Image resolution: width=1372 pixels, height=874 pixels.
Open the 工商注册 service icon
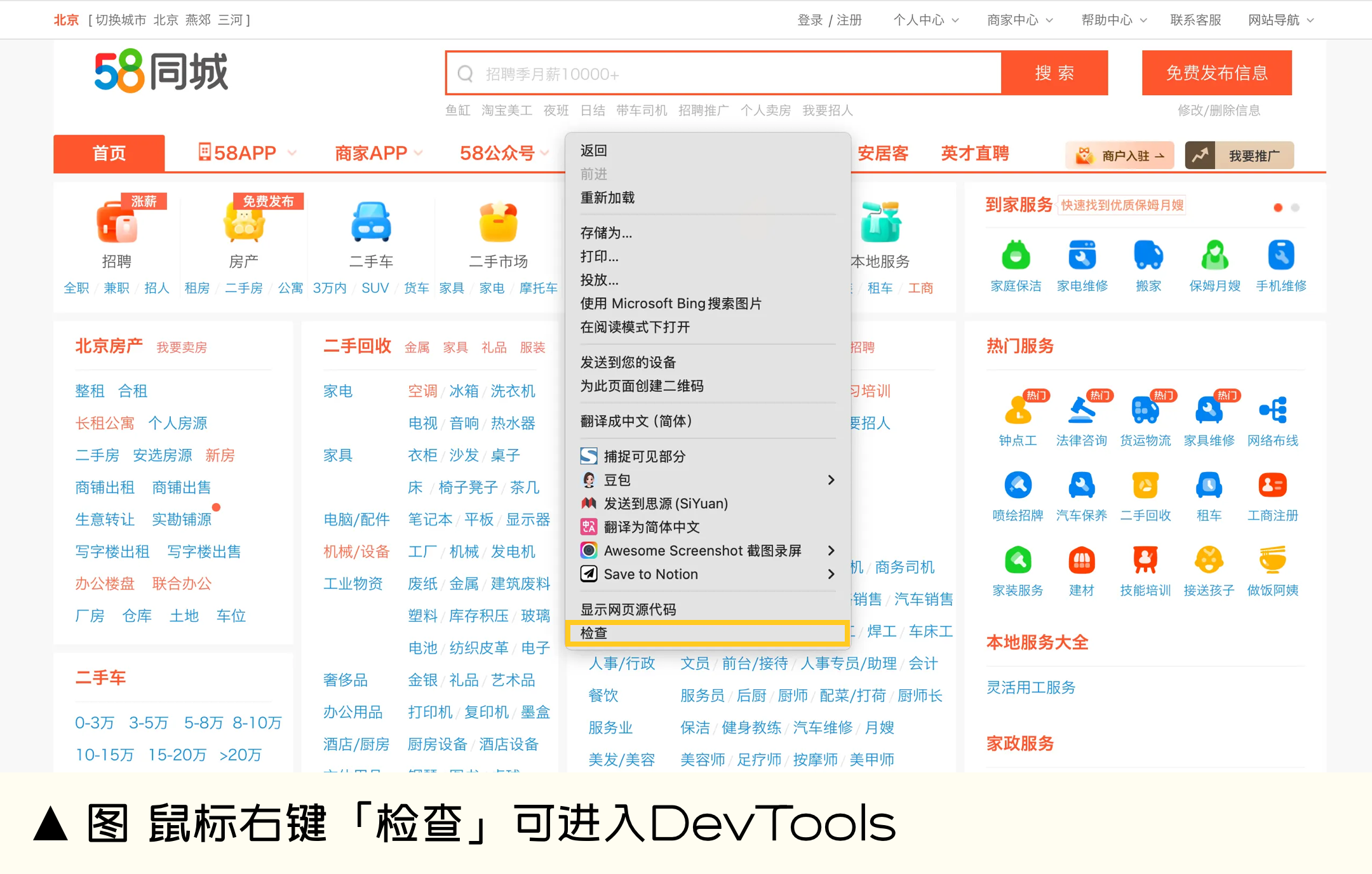1272,486
